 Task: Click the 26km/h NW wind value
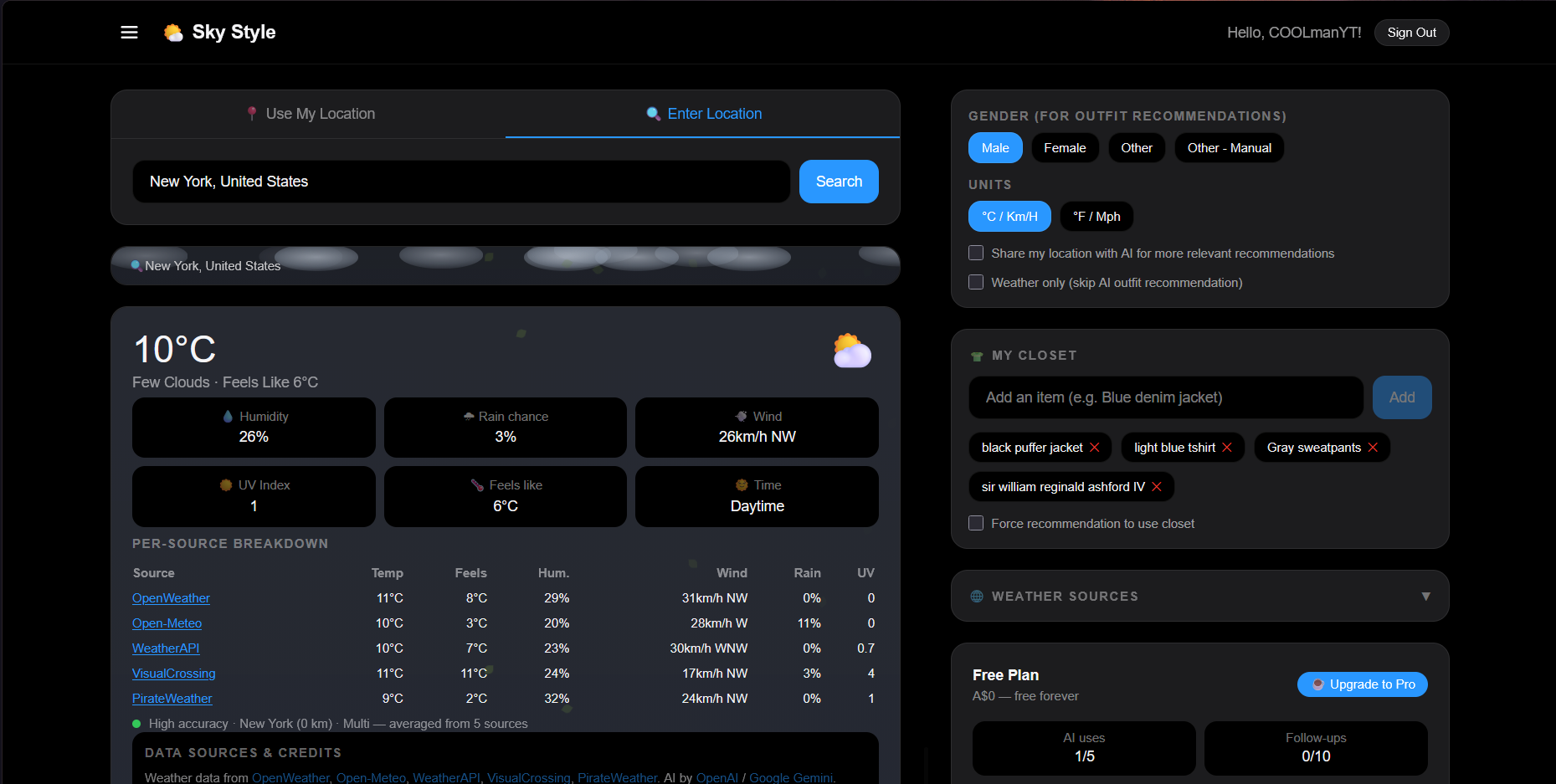coord(757,437)
